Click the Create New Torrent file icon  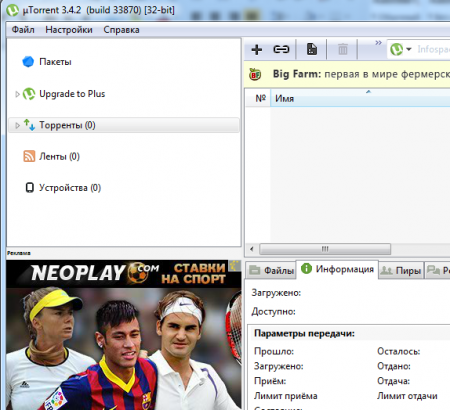coord(312,49)
